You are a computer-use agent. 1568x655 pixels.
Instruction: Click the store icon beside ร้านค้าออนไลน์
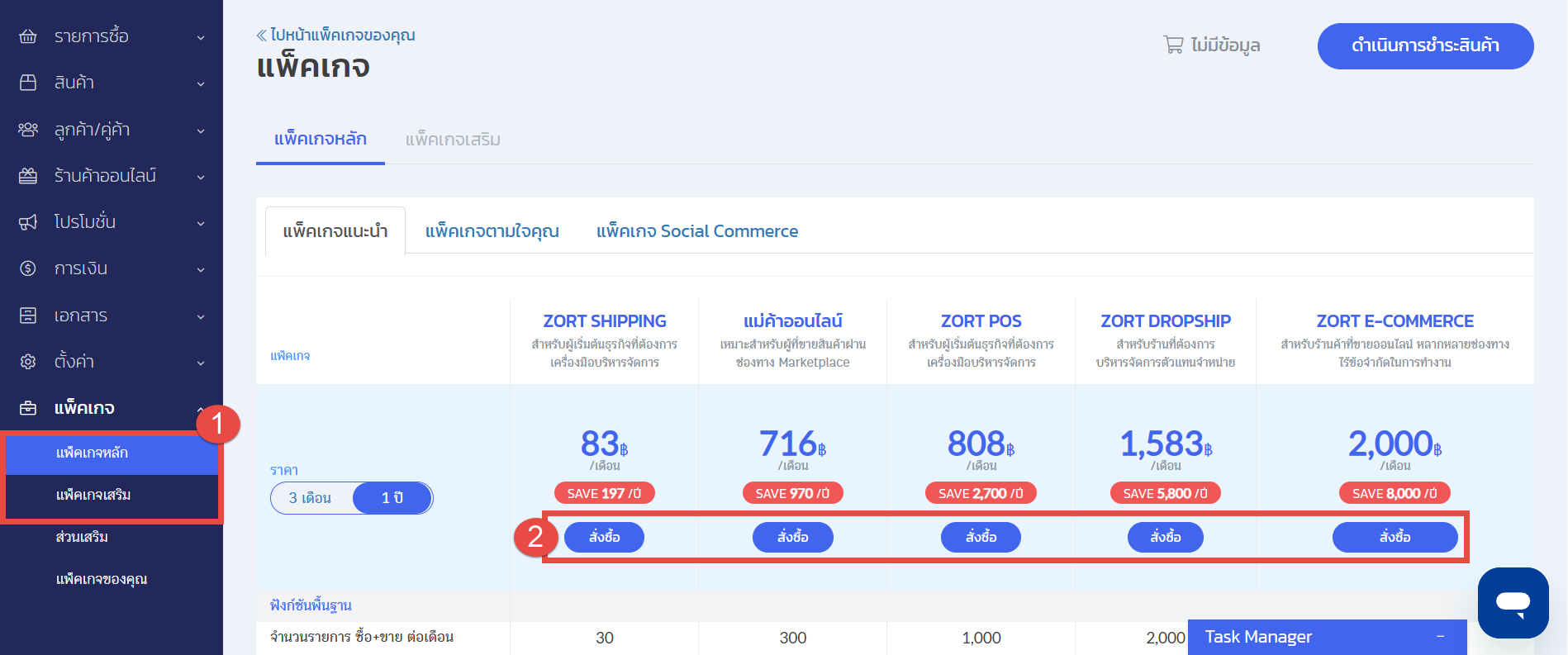tap(28, 176)
